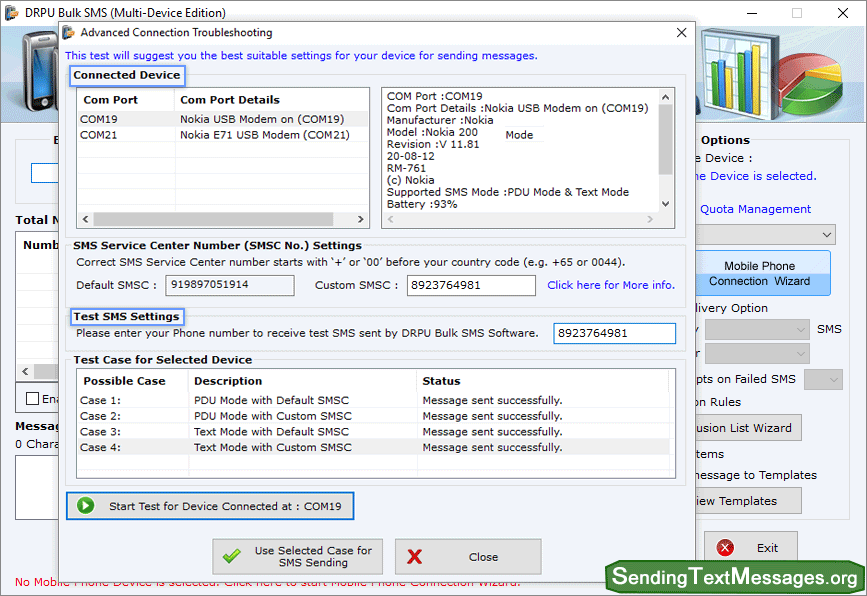The image size is (867, 596).
Task: Click the pie chart graphic in main window banner
Action: point(810,83)
